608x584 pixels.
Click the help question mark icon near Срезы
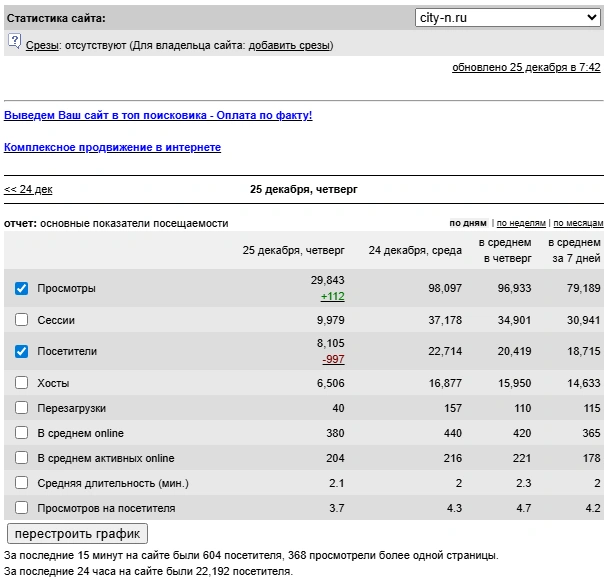pyautogui.click(x=14, y=41)
